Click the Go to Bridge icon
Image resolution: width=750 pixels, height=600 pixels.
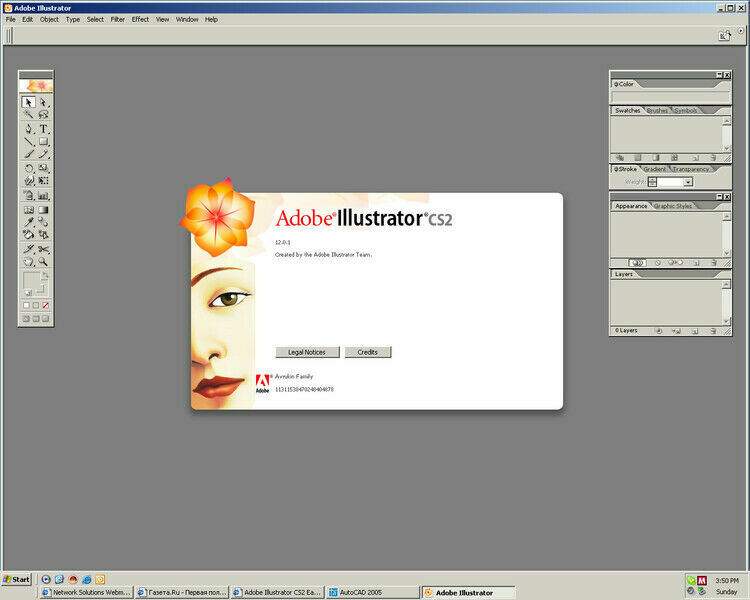[x=725, y=36]
